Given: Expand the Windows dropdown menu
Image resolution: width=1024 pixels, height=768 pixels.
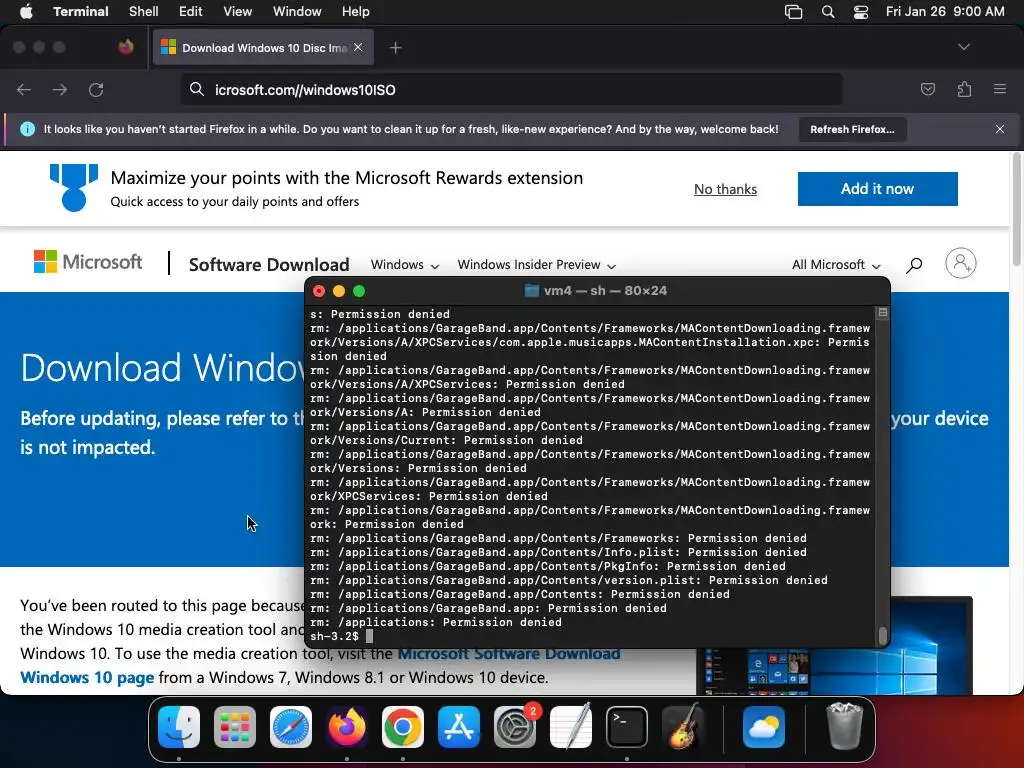Looking at the screenshot, I should click(404, 264).
